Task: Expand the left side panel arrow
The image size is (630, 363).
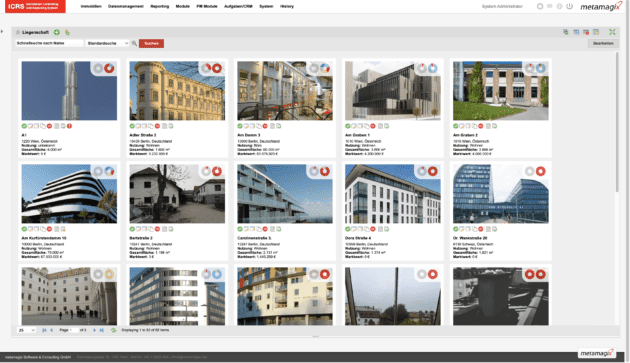Action: [2, 31]
